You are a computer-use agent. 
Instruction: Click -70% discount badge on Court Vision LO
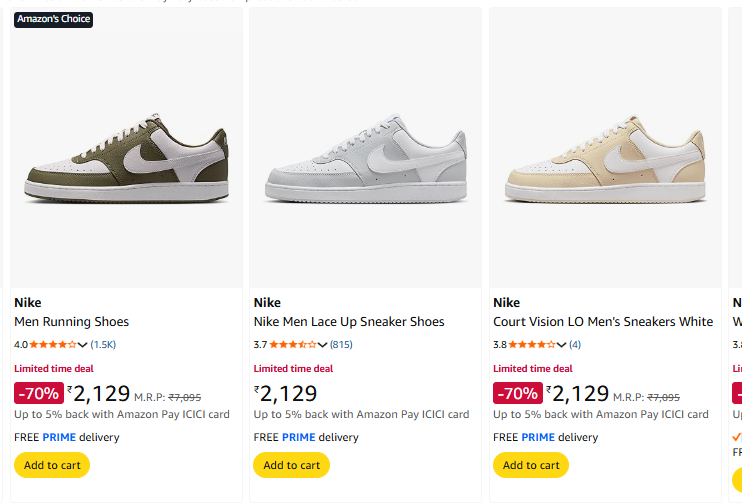pos(518,393)
